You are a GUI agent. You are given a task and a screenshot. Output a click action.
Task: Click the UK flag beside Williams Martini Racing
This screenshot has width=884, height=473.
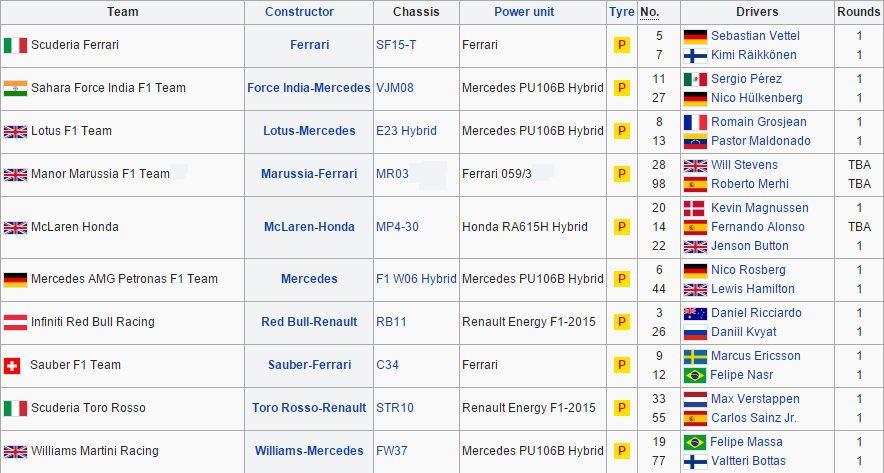[x=15, y=451]
